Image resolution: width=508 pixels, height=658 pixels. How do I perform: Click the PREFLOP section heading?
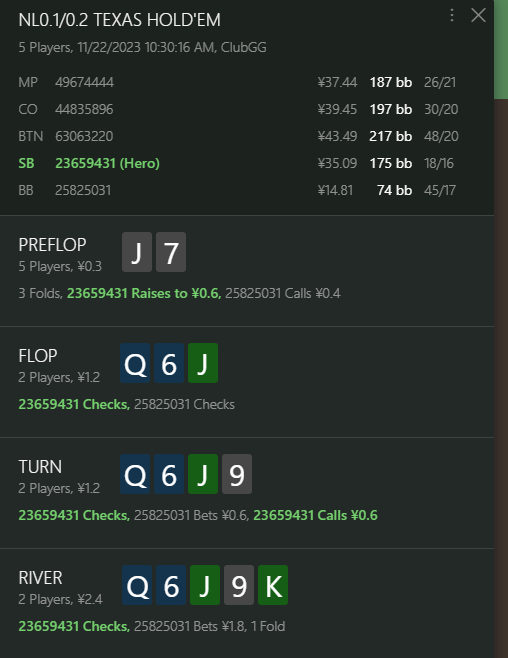coord(52,245)
